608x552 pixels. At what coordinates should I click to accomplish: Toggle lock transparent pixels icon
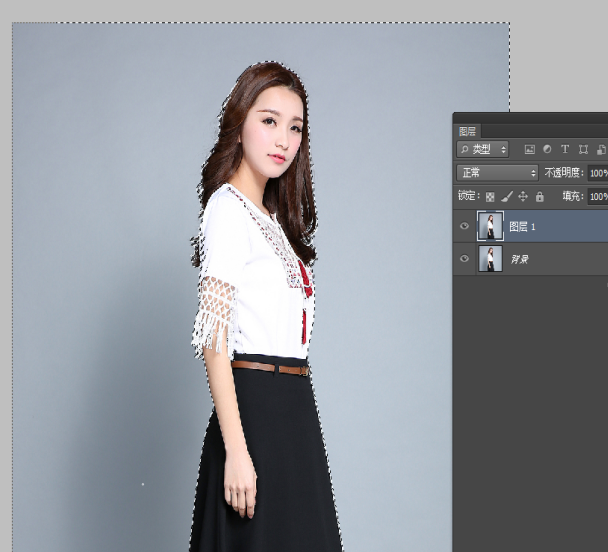pyautogui.click(x=490, y=197)
